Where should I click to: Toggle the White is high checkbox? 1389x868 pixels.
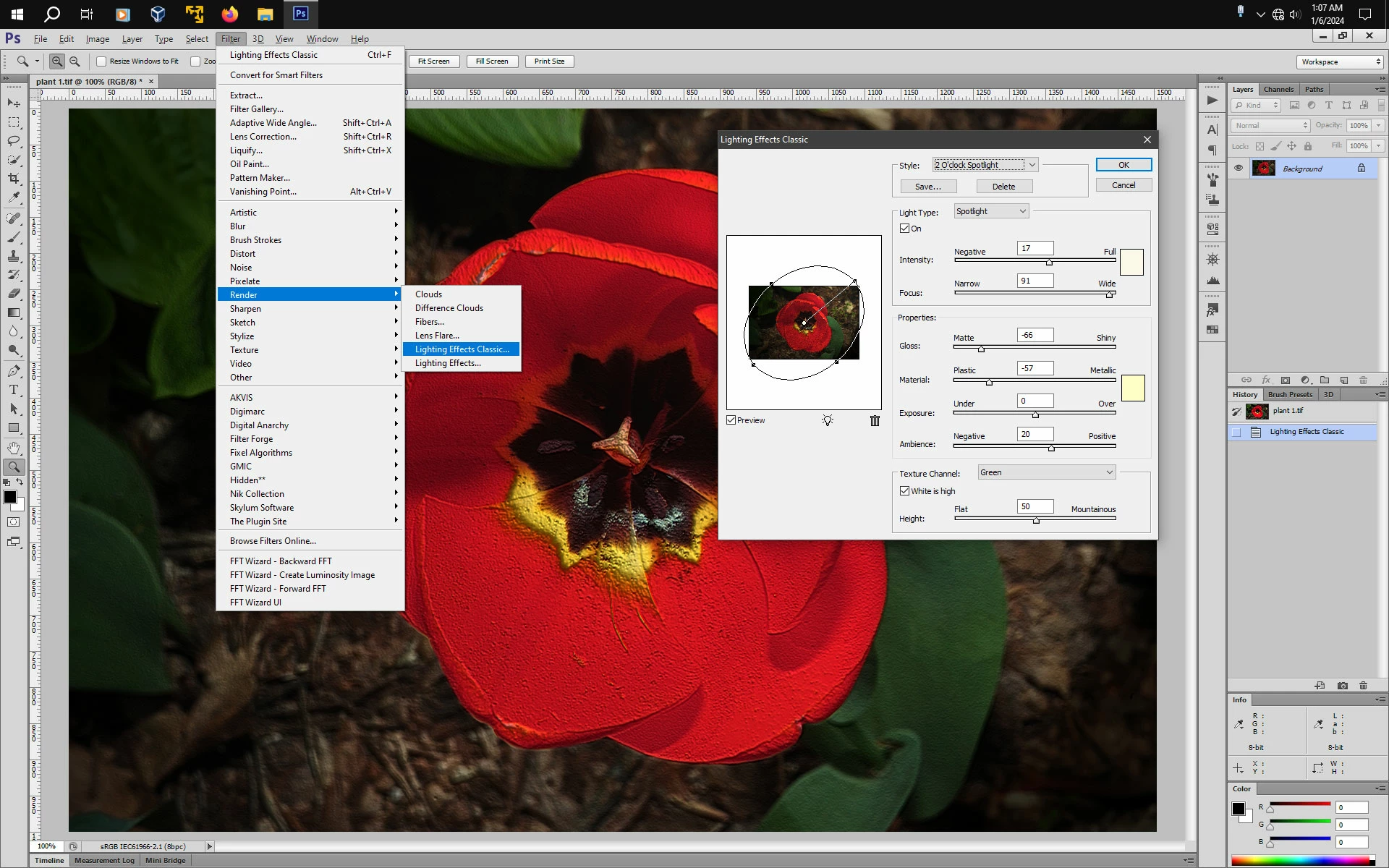904,491
